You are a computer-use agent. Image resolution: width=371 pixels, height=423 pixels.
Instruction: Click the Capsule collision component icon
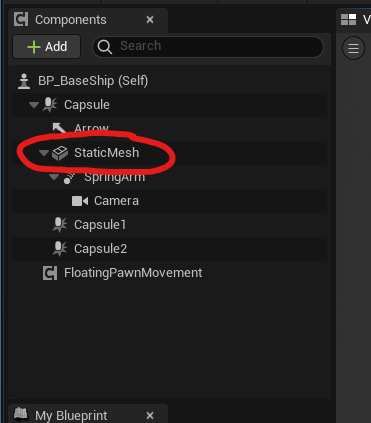(50, 105)
